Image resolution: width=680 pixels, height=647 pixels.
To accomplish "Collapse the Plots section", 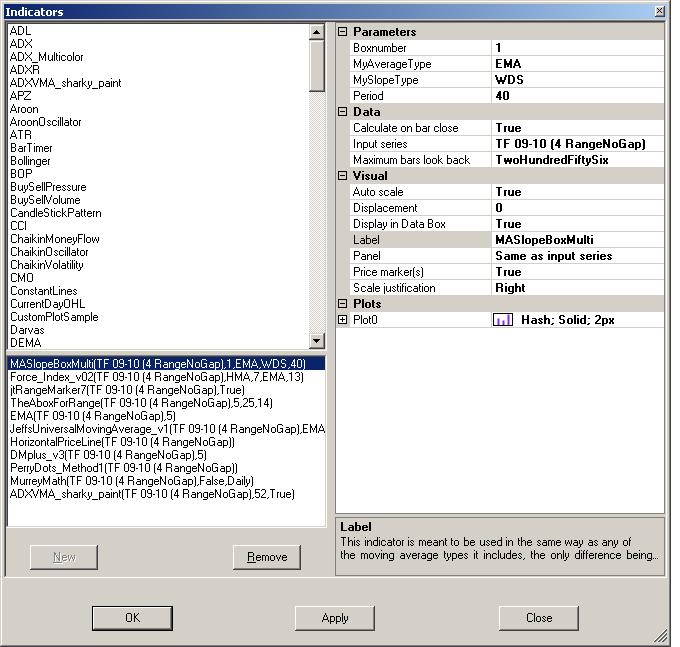I will click(x=343, y=304).
